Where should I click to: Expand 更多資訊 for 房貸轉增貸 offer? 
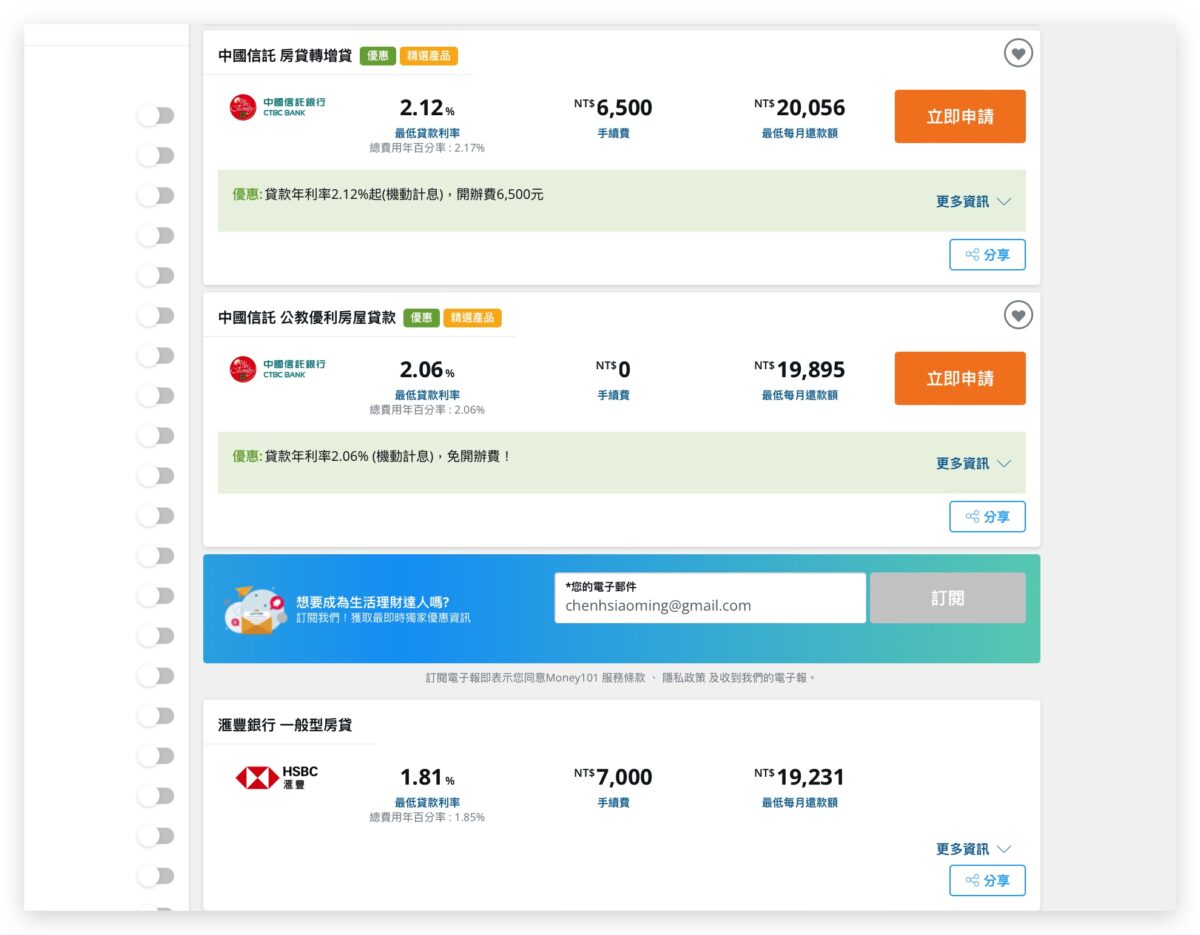pos(974,201)
